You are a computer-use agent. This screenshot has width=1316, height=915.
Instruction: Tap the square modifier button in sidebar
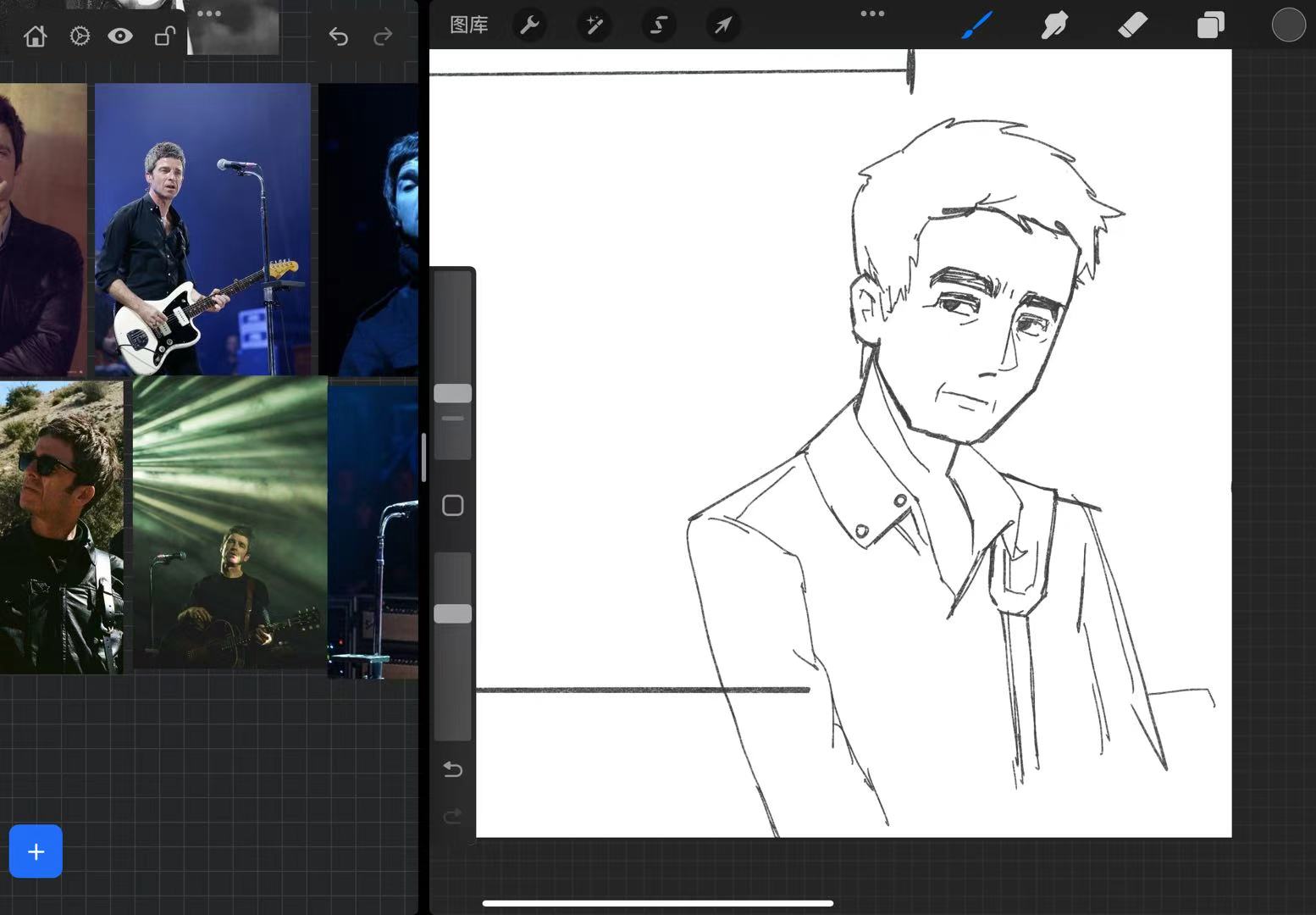click(453, 506)
